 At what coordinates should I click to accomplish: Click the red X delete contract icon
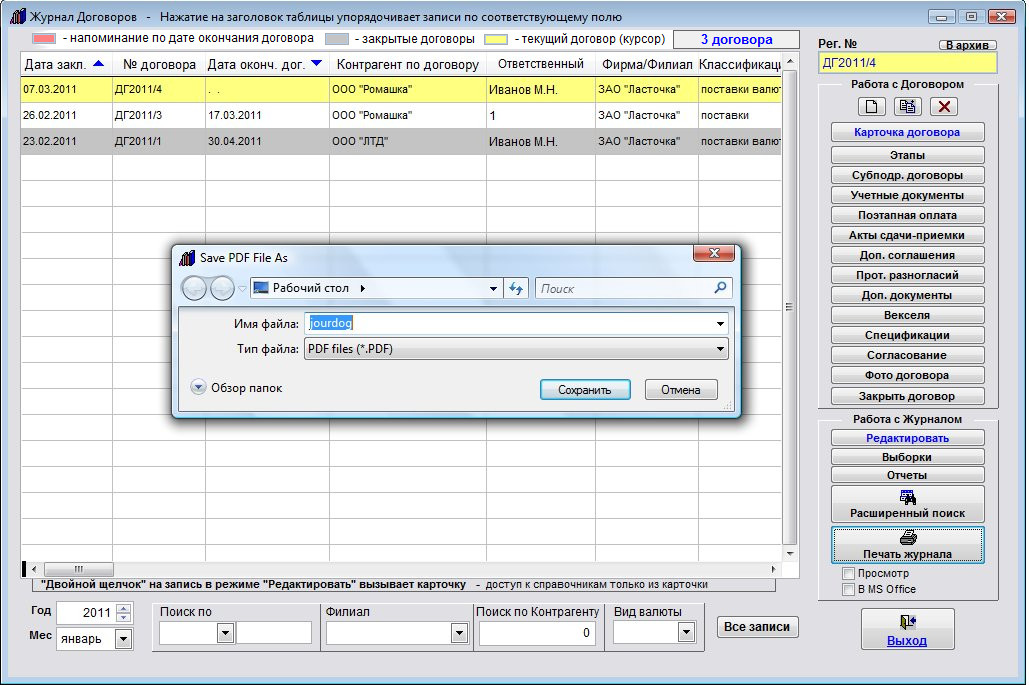[944, 106]
